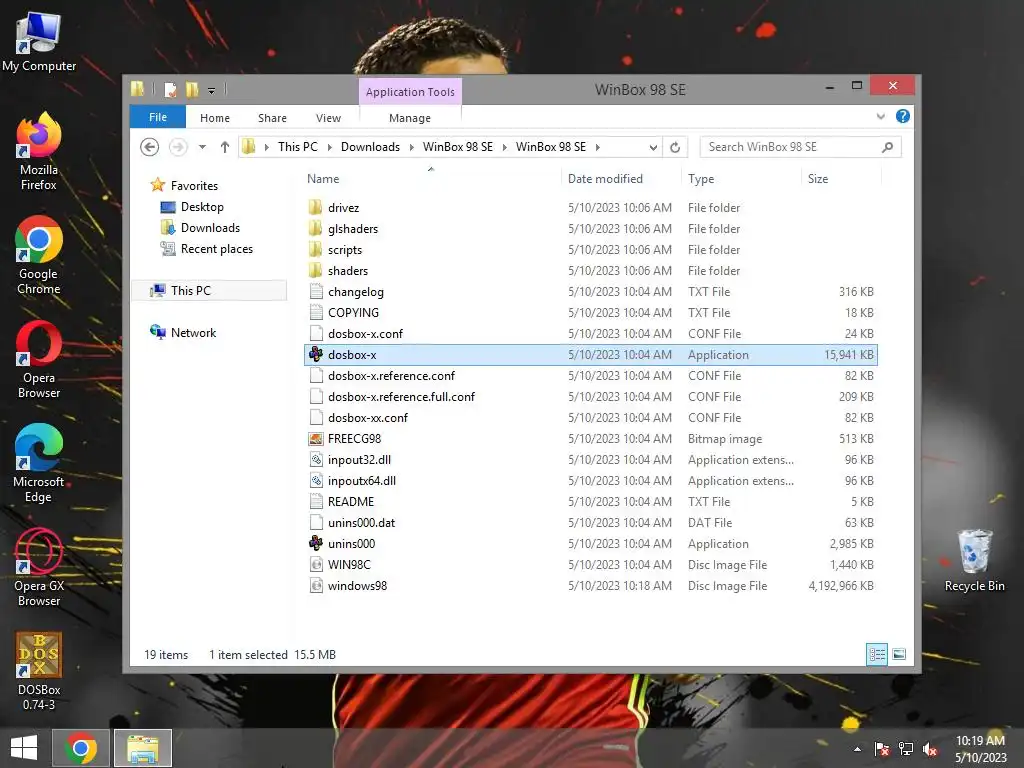The height and width of the screenshot is (768, 1024).
Task: Switch to Details view button
Action: (x=877, y=654)
